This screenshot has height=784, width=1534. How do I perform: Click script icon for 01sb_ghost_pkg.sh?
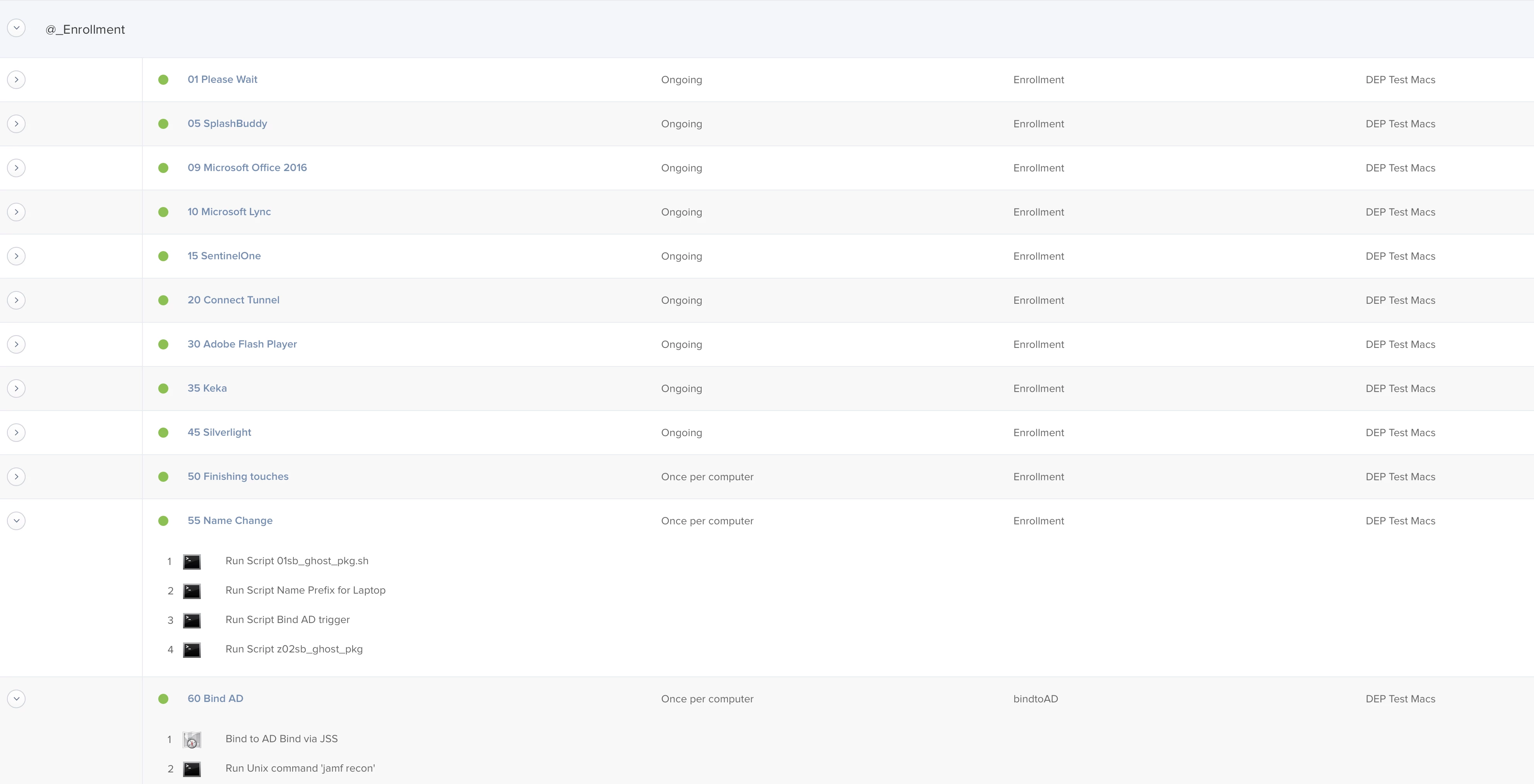coord(192,561)
